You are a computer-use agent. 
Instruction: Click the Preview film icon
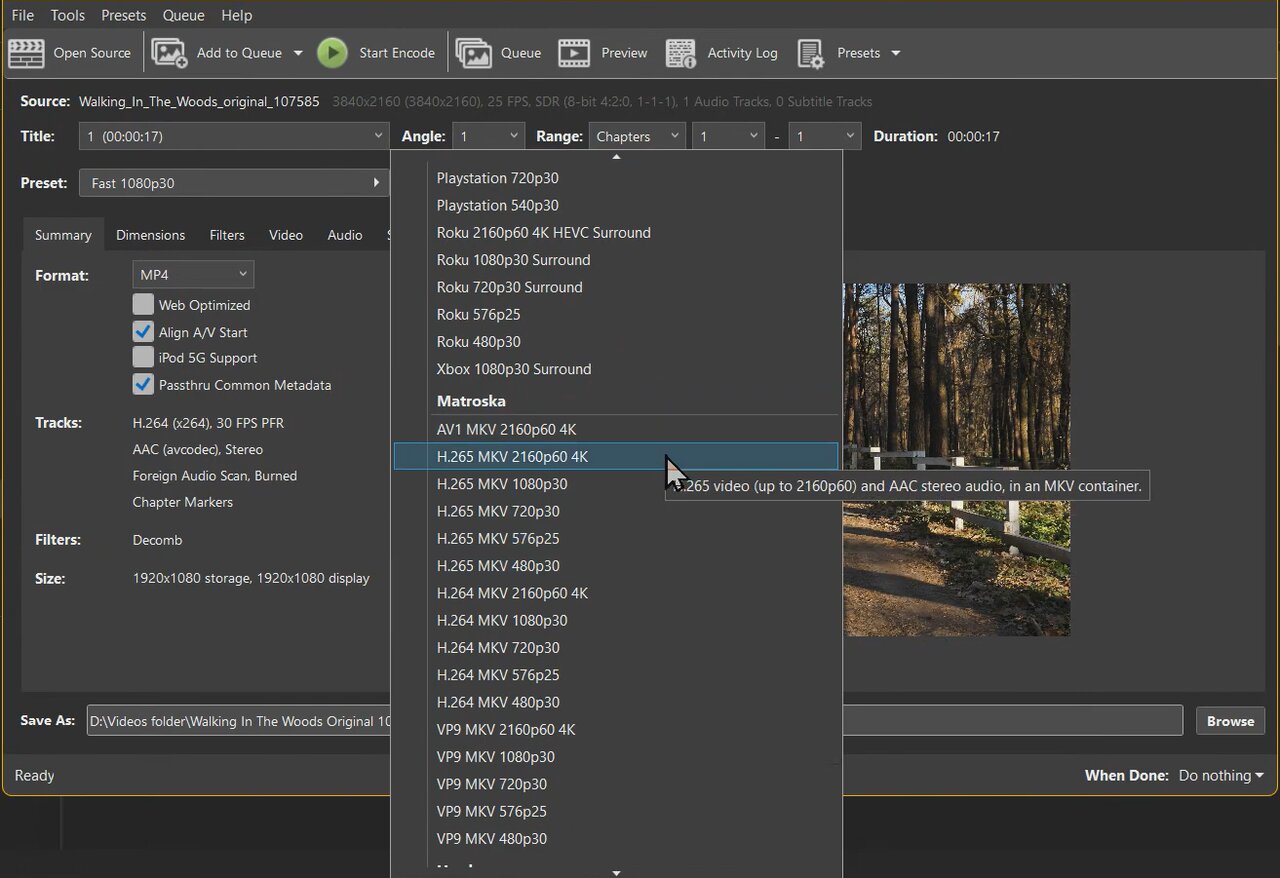click(x=574, y=53)
